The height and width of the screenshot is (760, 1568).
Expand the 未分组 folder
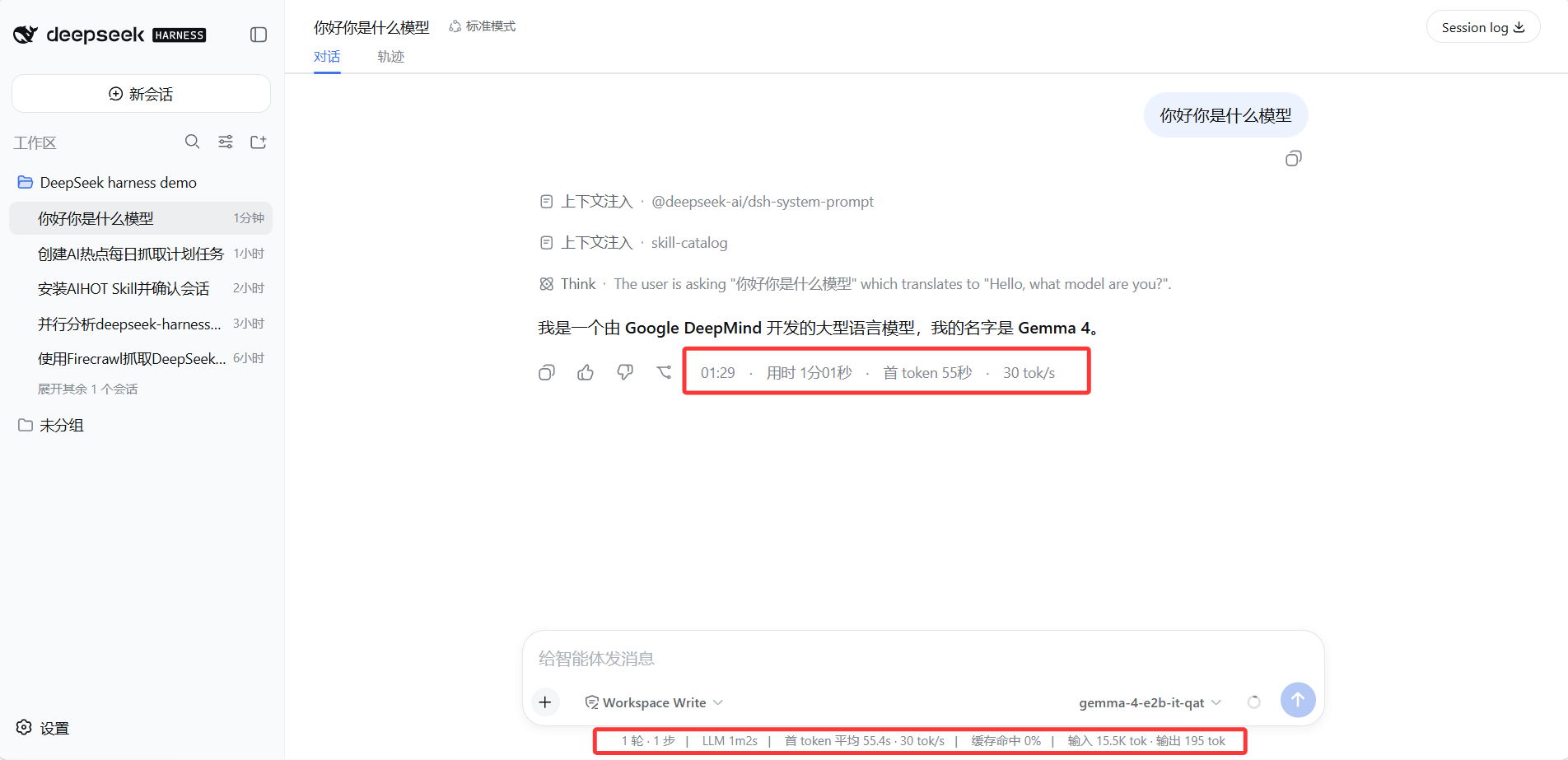51,425
